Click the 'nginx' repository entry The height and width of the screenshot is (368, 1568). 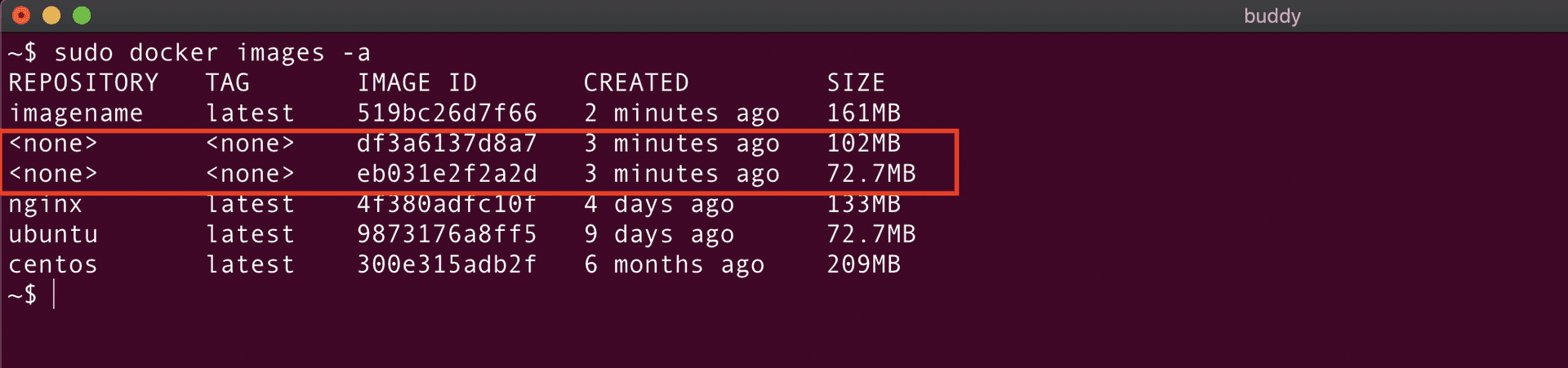(46, 205)
